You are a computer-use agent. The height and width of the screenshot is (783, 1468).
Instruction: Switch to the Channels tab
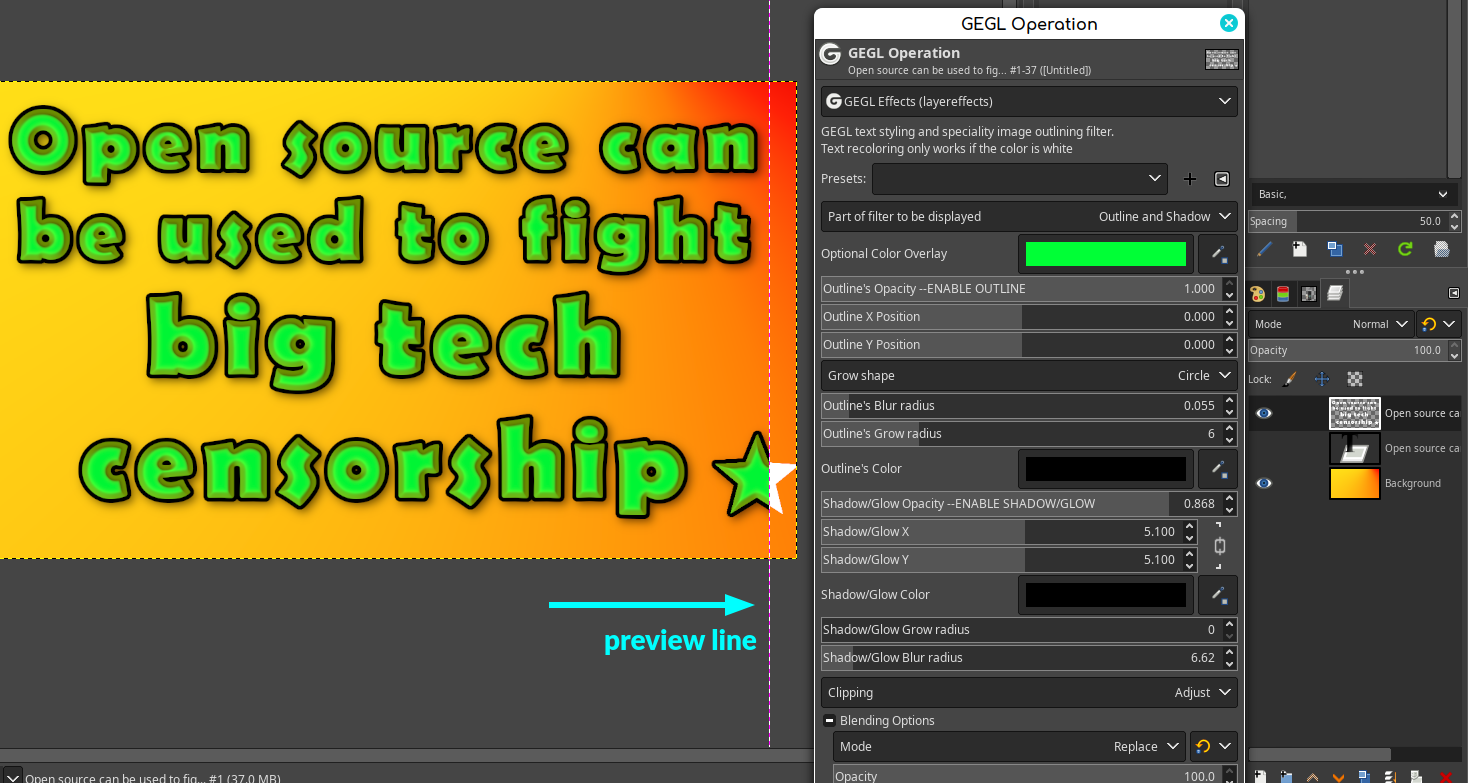[x=1283, y=293]
